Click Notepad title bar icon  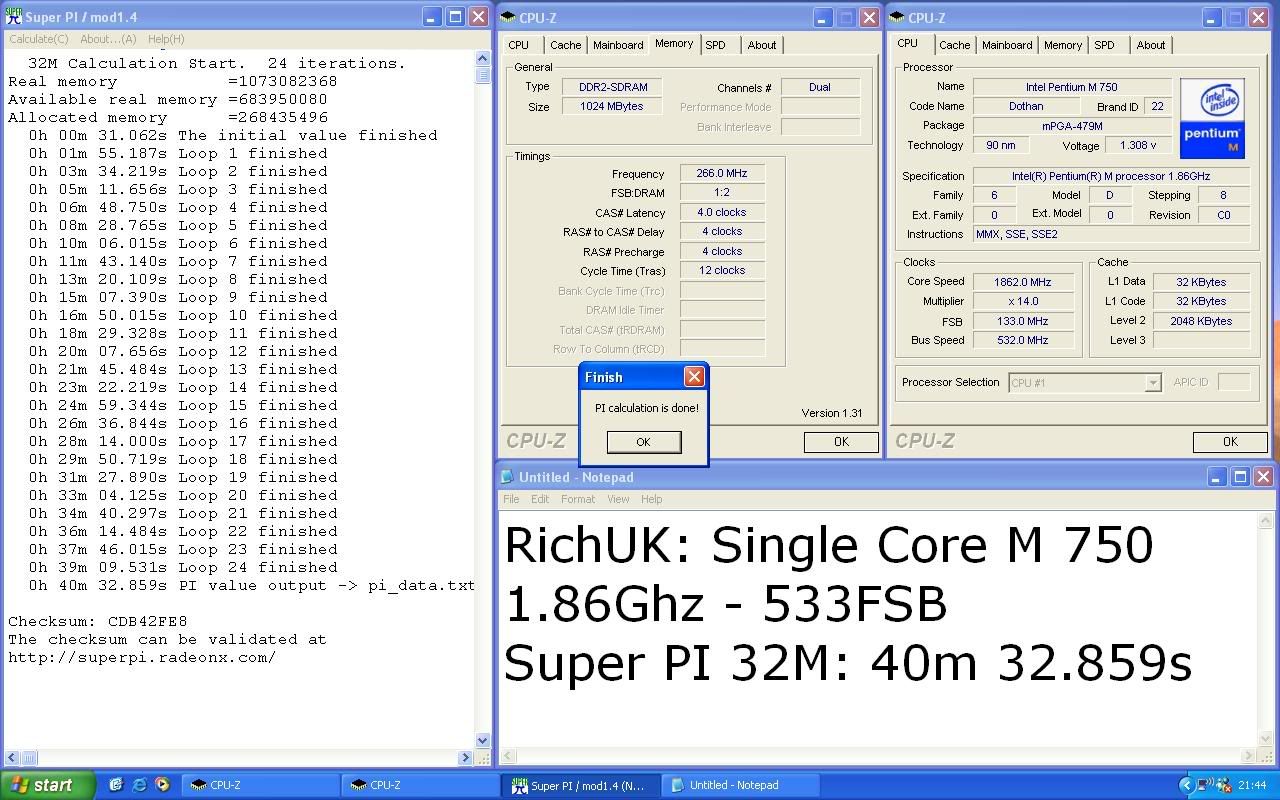coord(508,477)
